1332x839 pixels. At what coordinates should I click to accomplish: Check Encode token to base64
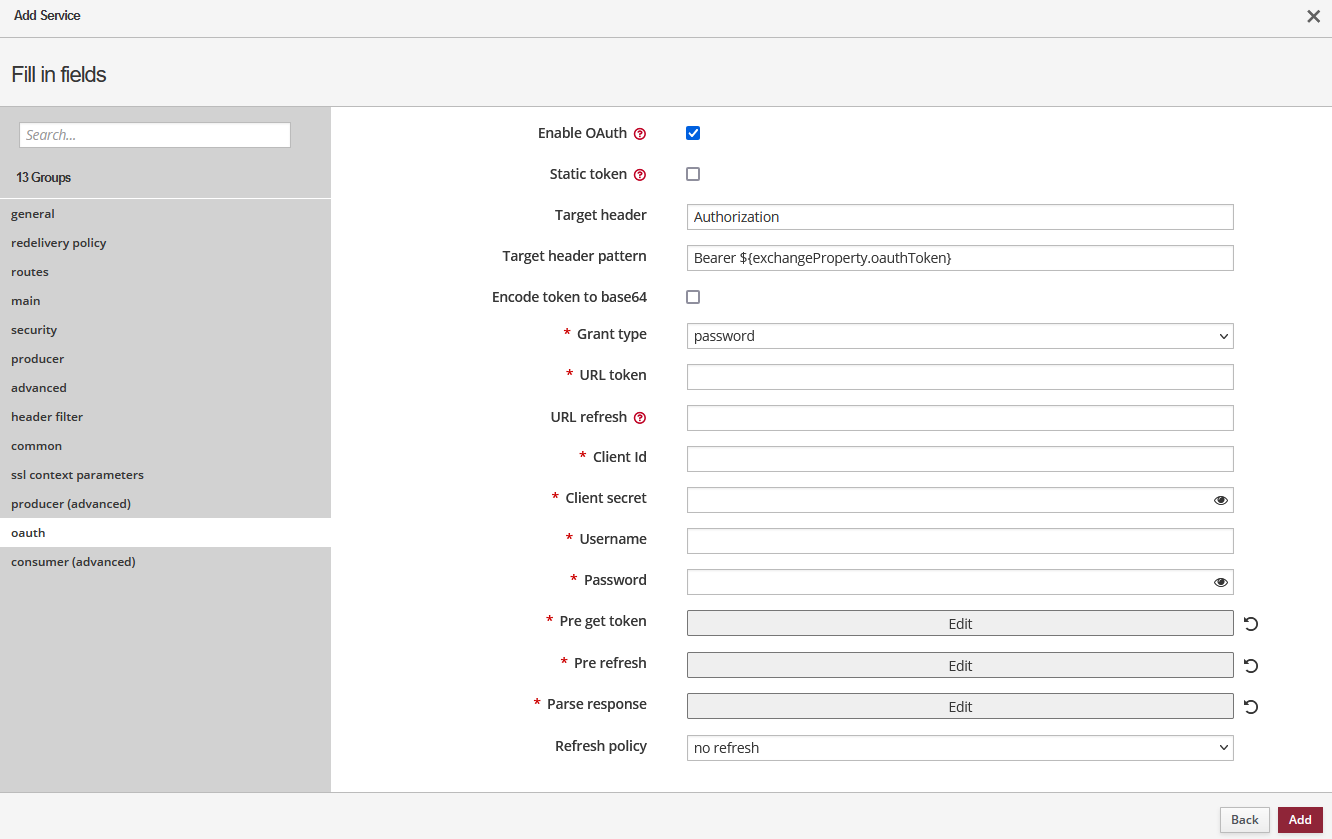(693, 297)
